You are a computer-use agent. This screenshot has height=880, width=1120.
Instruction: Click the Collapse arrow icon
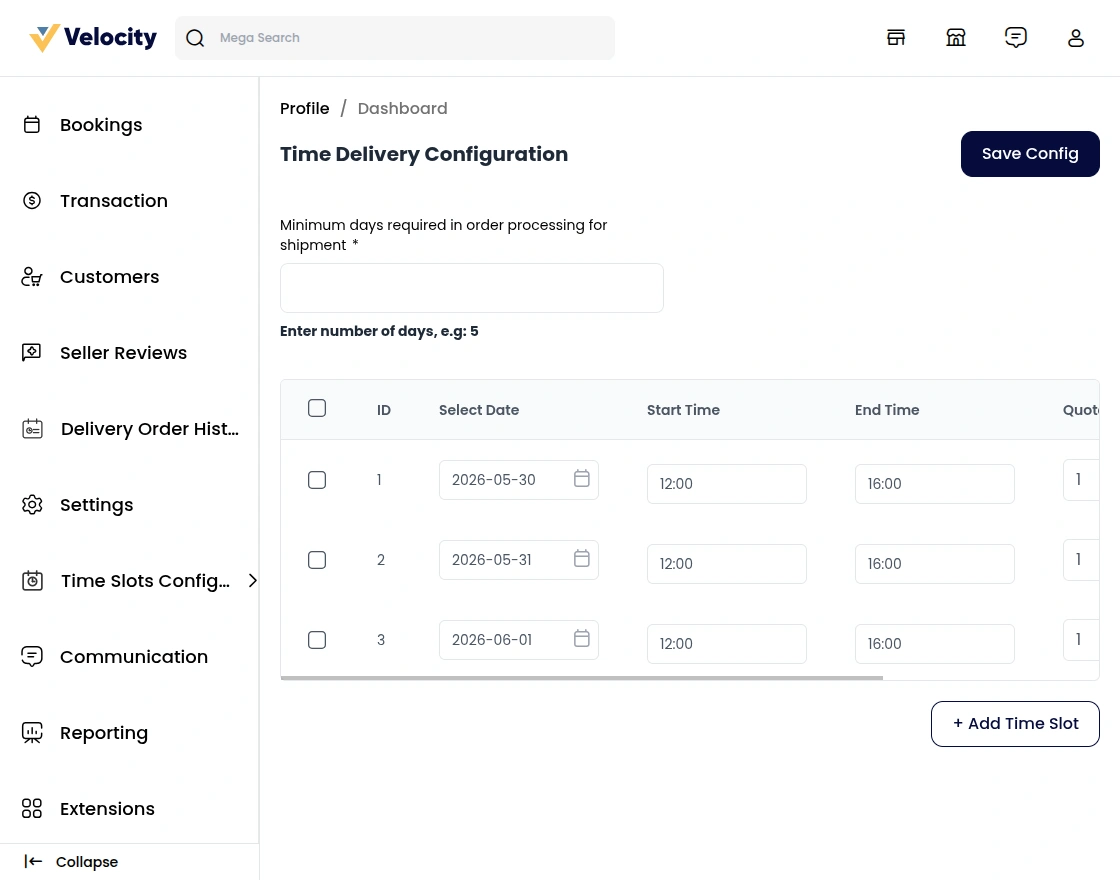coord(34,862)
